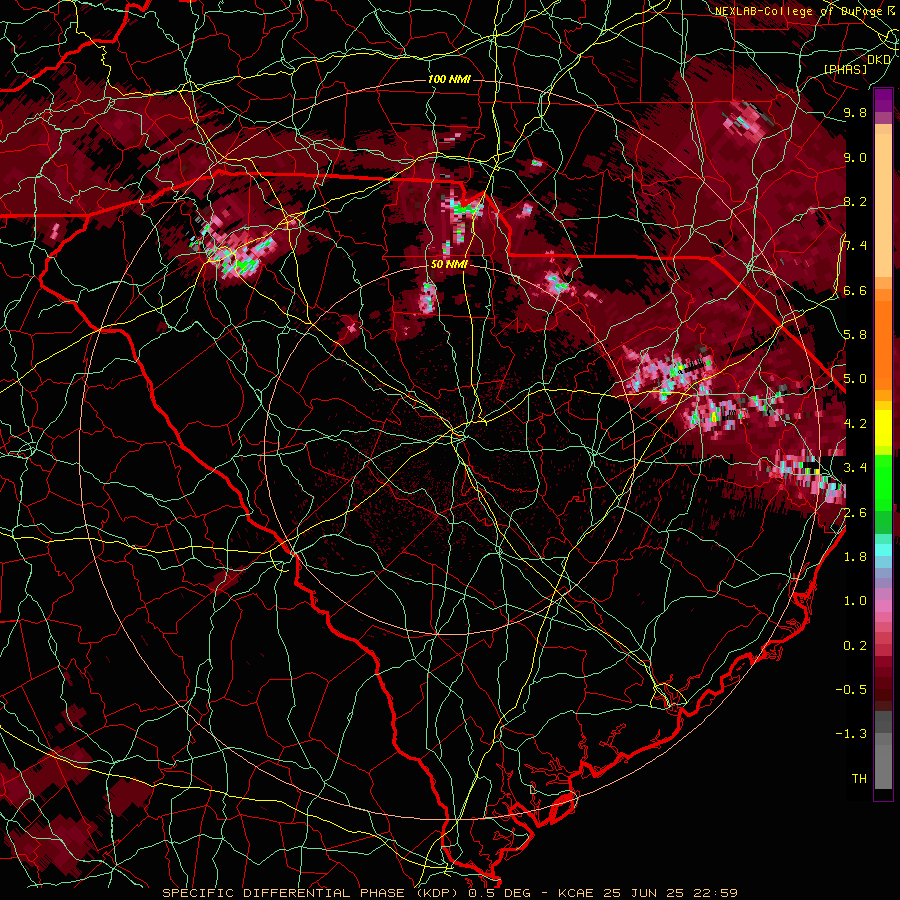The image size is (900, 900).
Task: Click the 1.0 scale value label
Action: click(x=855, y=600)
